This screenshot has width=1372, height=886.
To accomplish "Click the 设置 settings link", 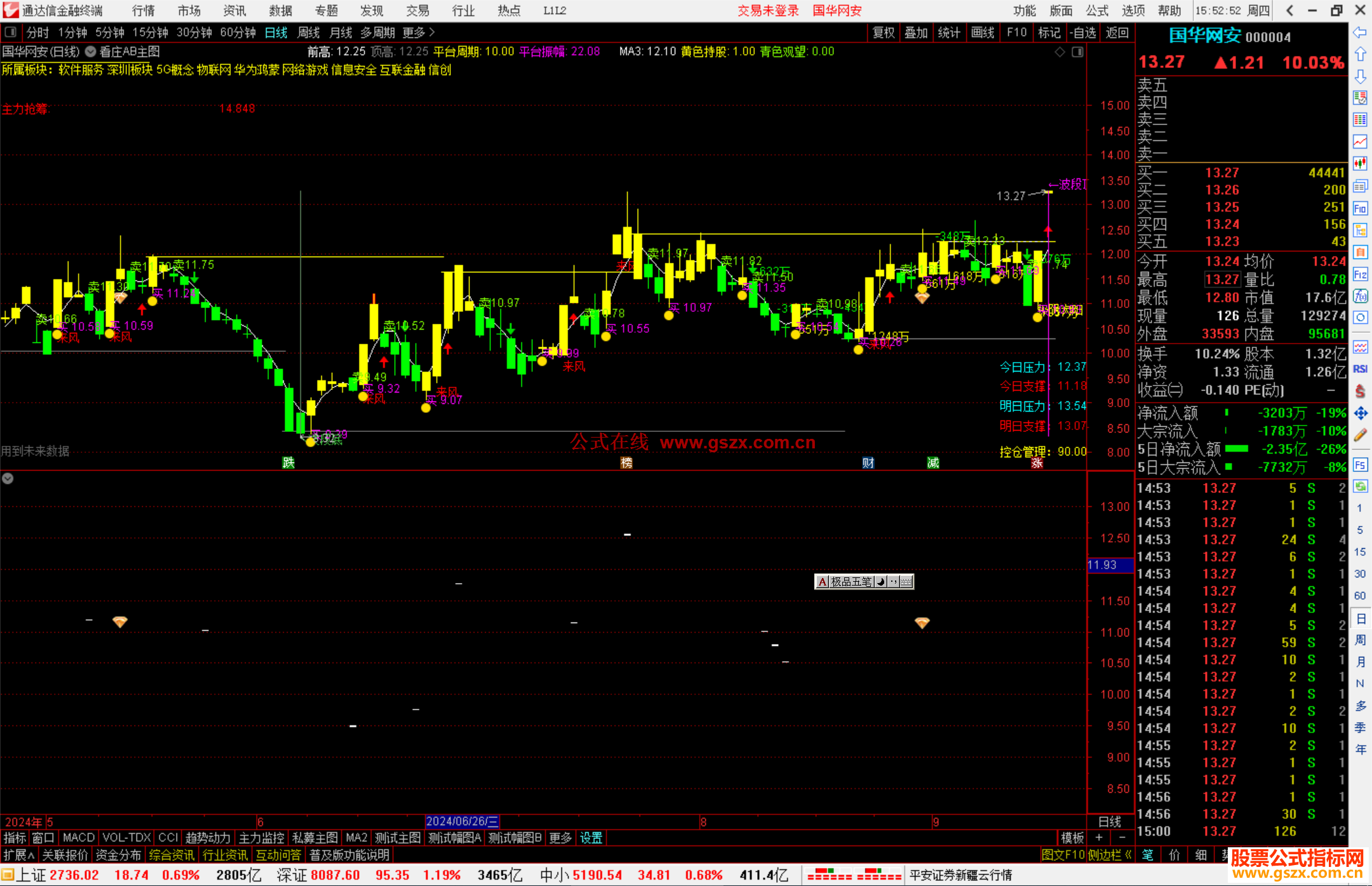I will point(591,838).
